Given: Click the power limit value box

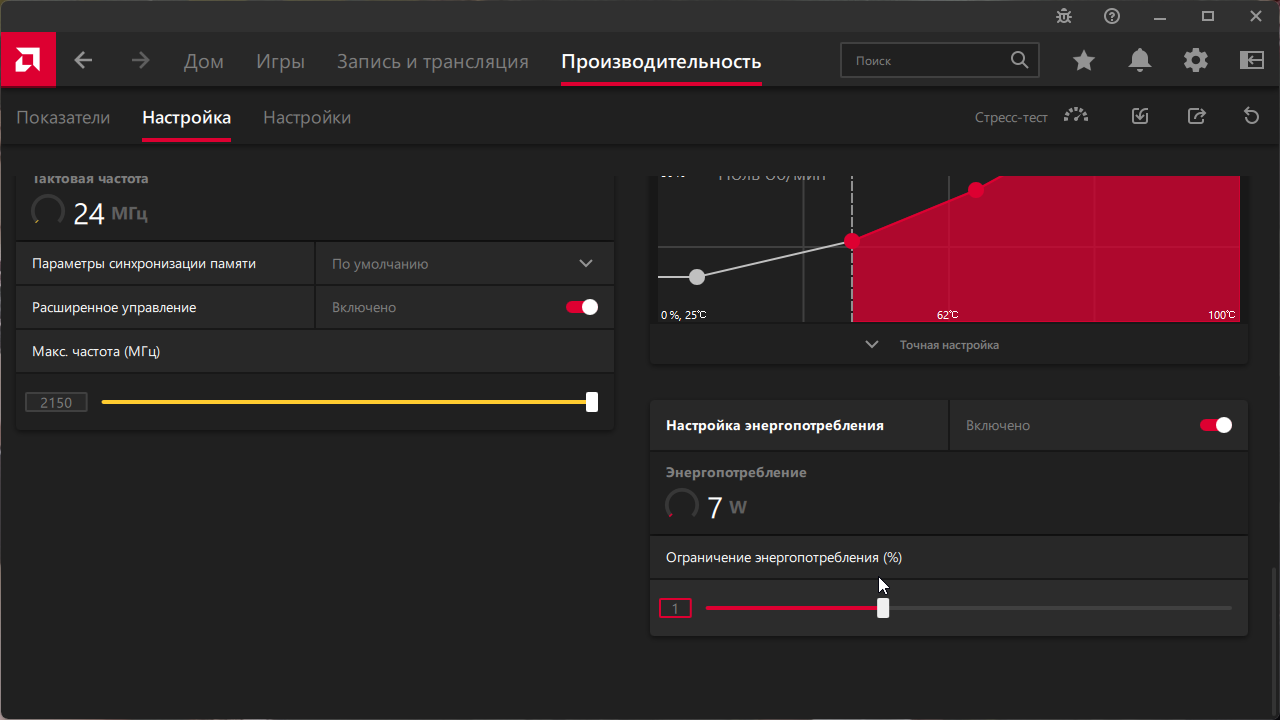Looking at the screenshot, I should [675, 608].
